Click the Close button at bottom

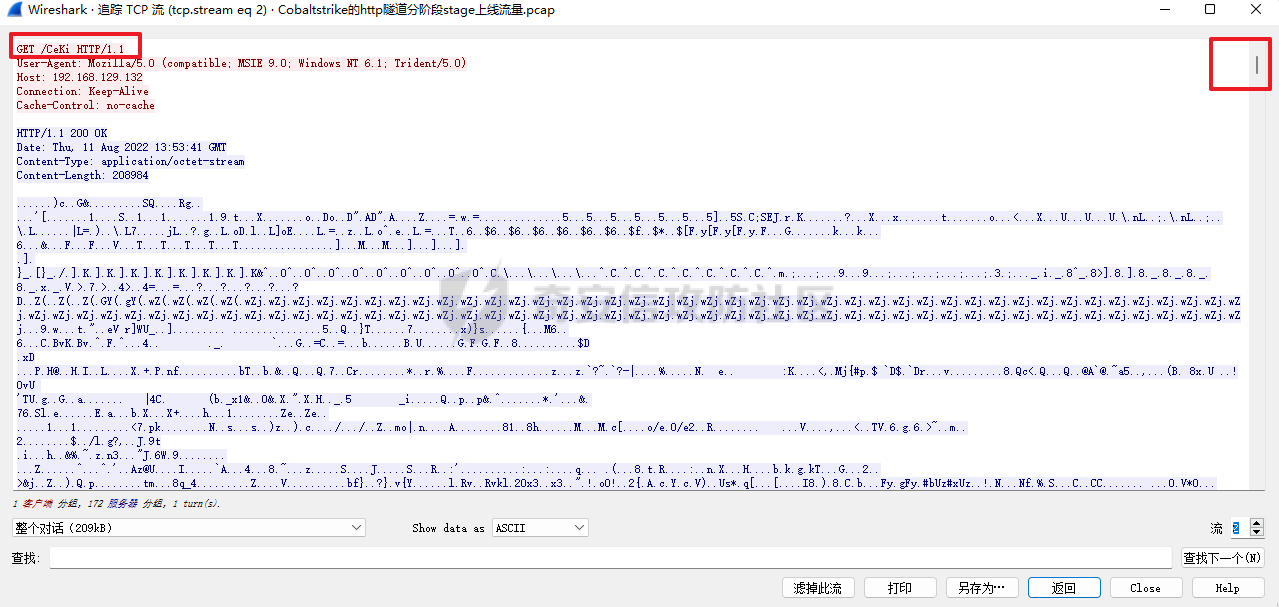tap(1145, 588)
